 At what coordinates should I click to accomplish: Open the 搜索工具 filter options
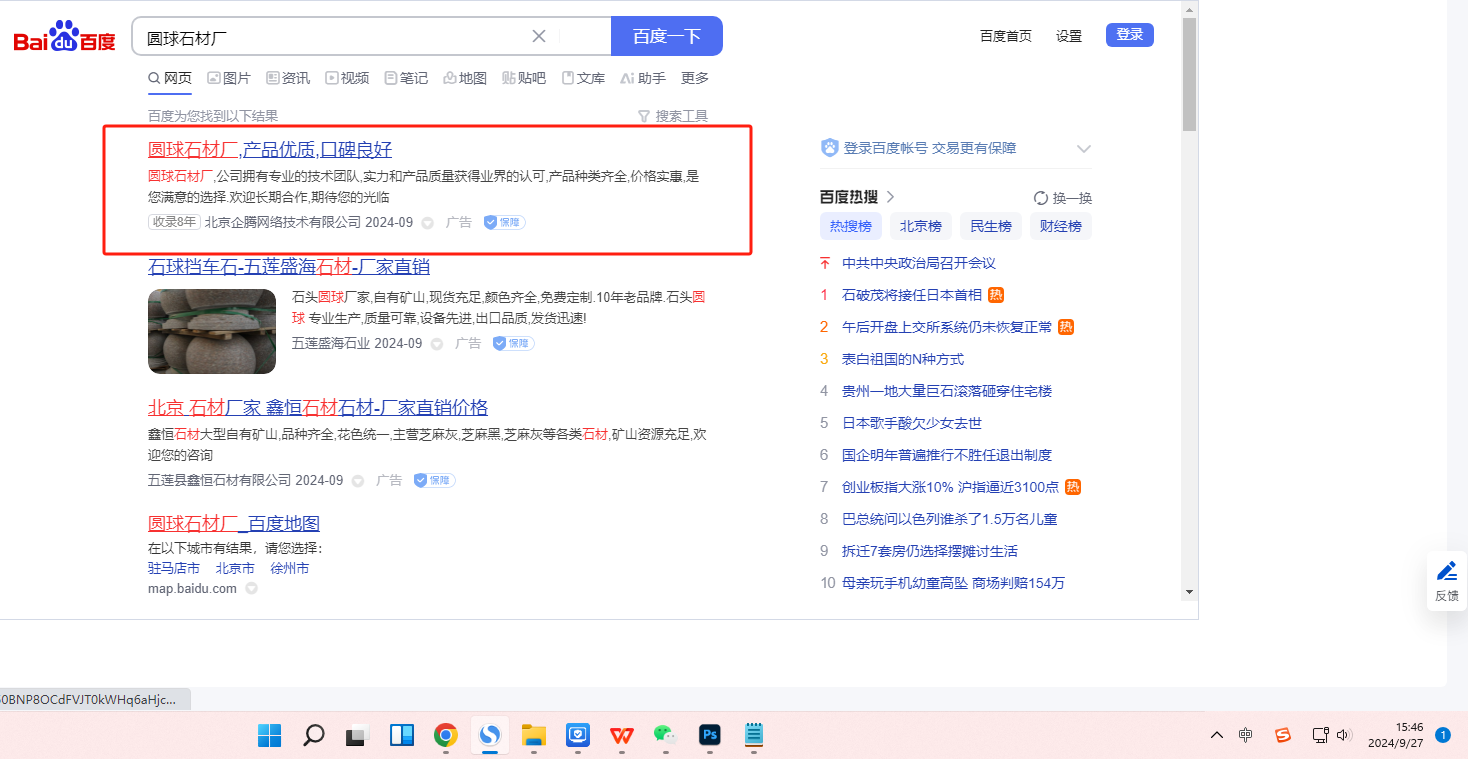coord(672,116)
